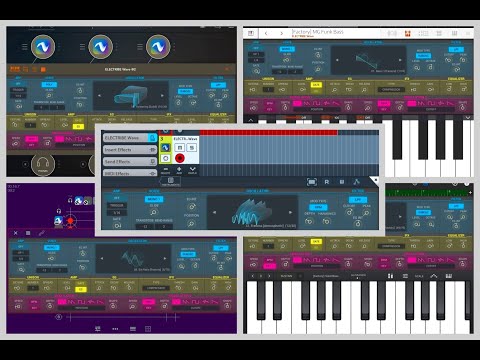Image resolution: width=480 pixels, height=360 pixels.
Task: Click the LPF filter button in center panel
Action: coord(358,200)
